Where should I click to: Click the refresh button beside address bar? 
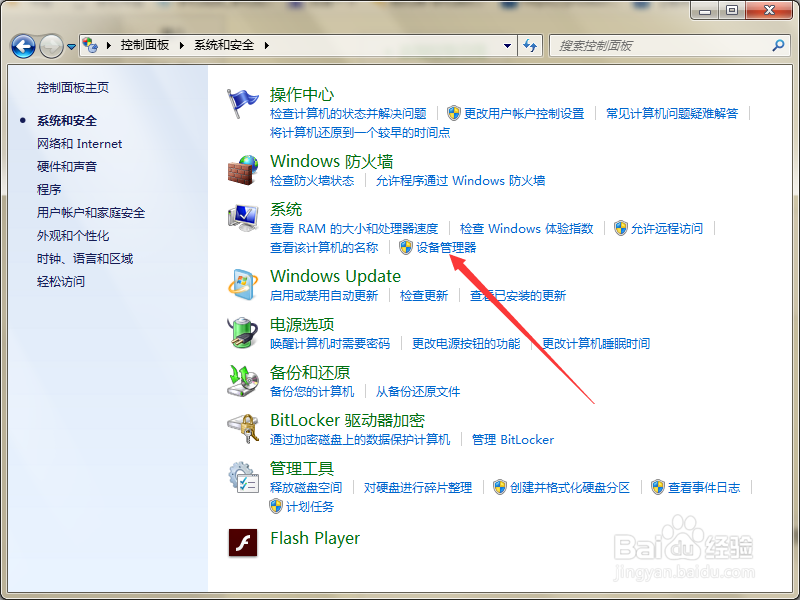(530, 46)
